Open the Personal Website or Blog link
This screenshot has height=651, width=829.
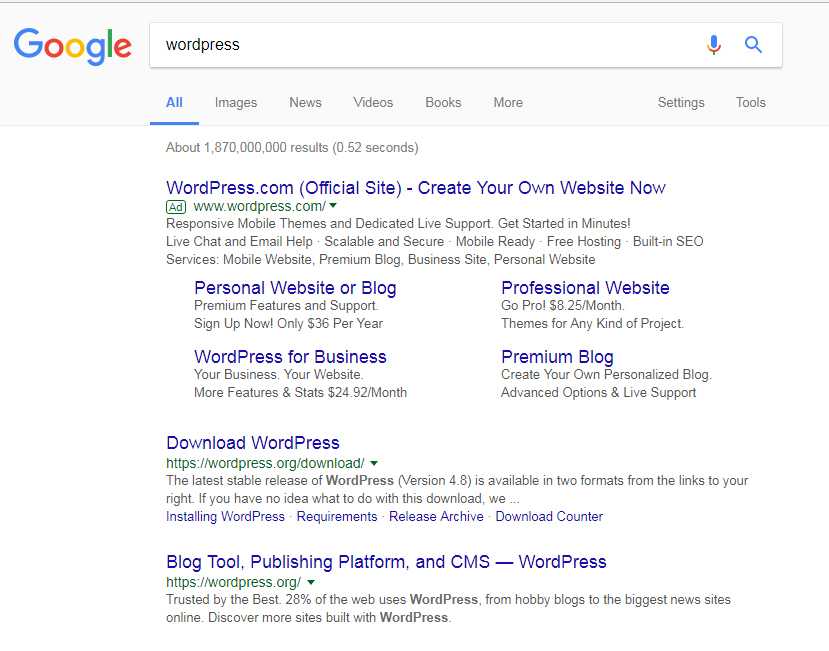pyautogui.click(x=295, y=288)
